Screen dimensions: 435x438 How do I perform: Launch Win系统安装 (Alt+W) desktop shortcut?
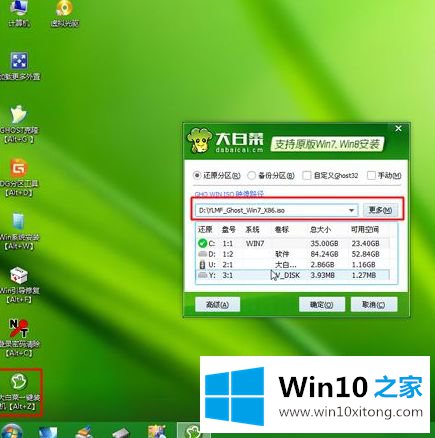(x=19, y=231)
